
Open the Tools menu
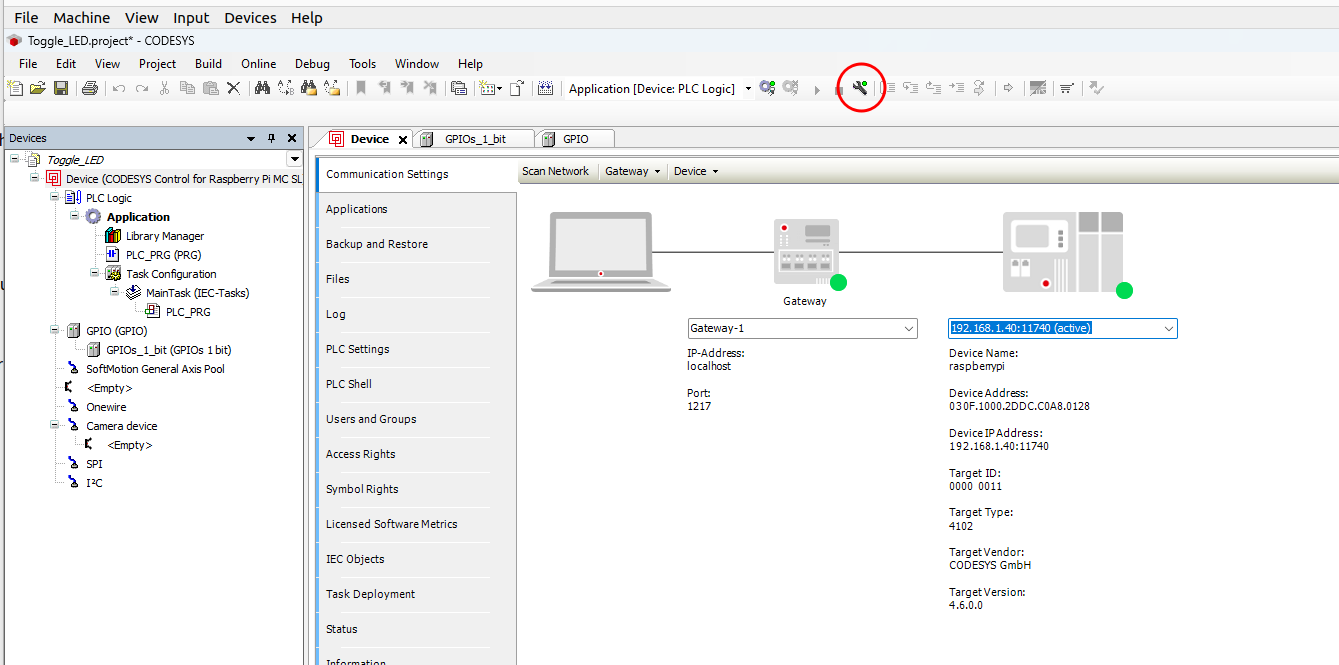click(362, 63)
